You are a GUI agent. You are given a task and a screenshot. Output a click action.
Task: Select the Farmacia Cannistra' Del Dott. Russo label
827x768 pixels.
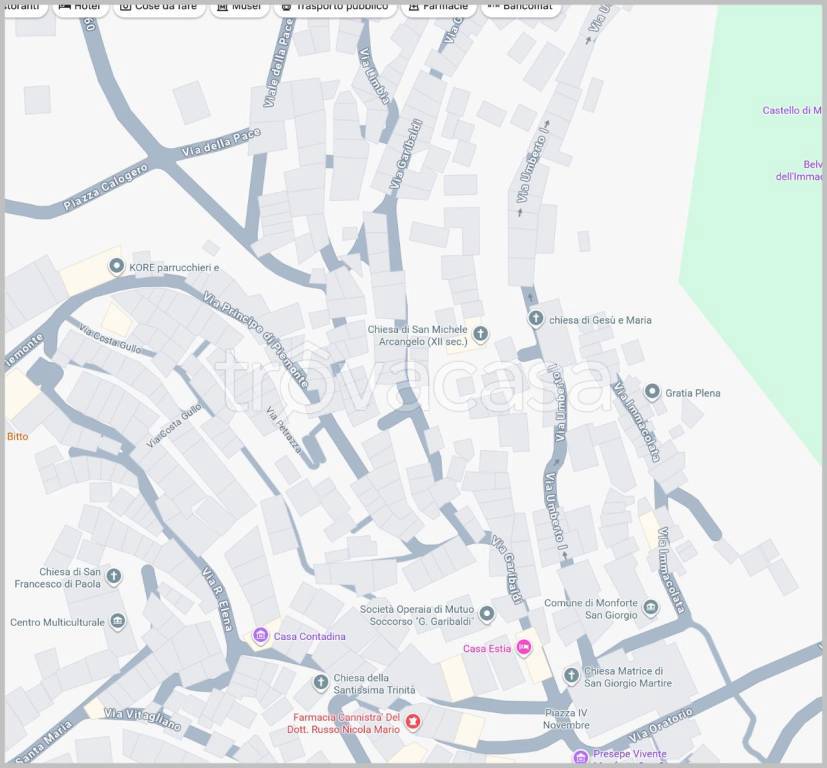click(343, 723)
